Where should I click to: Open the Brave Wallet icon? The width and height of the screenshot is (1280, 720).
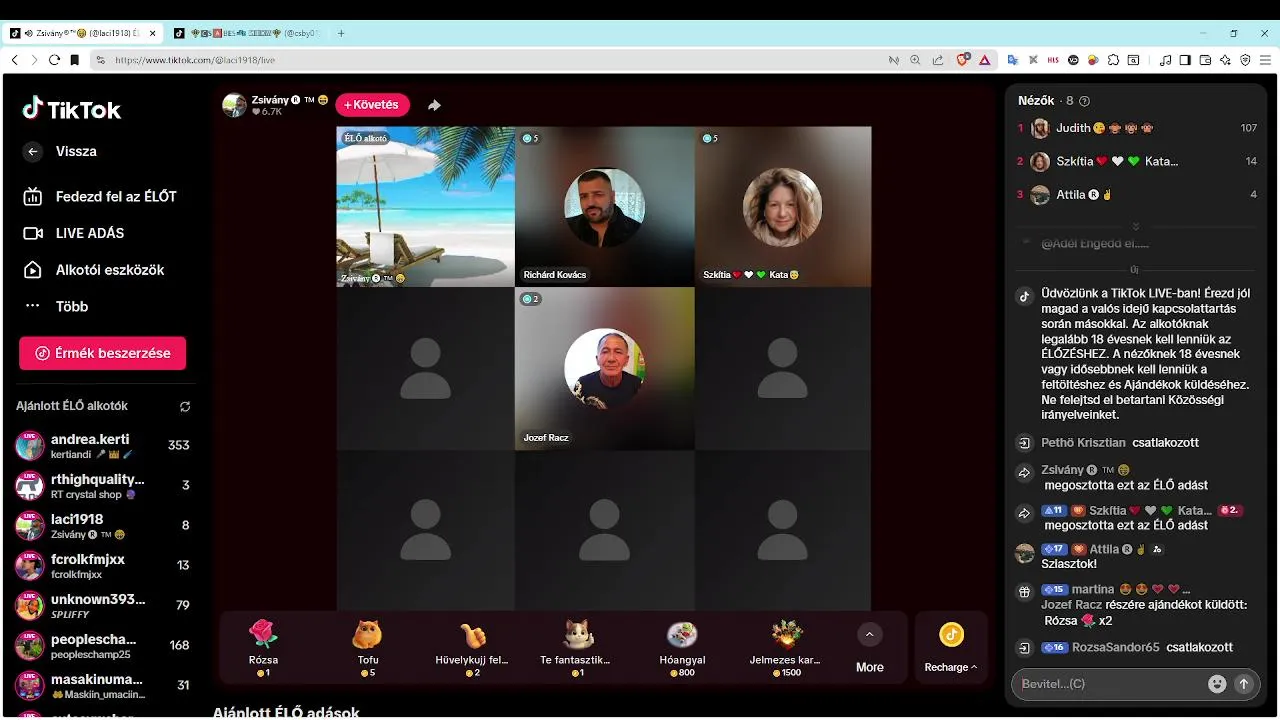pos(1205,60)
